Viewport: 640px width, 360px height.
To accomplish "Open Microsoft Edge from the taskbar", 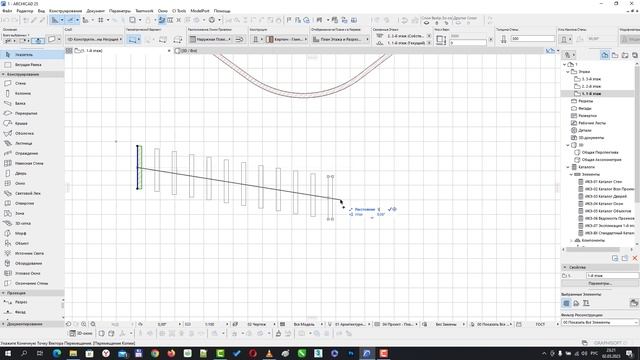I will point(57,353).
